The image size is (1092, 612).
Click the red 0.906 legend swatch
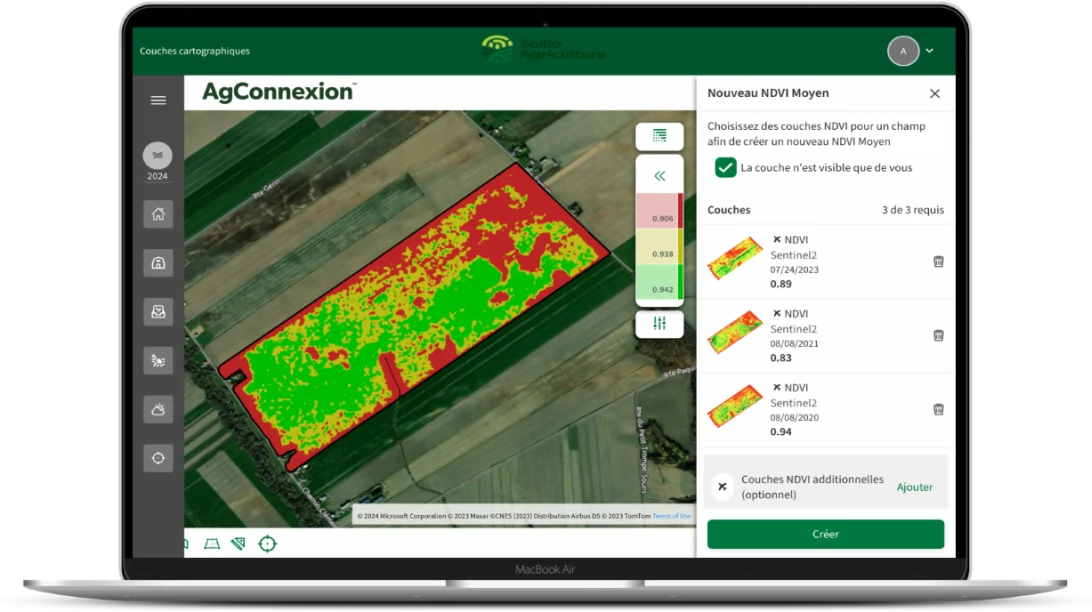pos(660,211)
